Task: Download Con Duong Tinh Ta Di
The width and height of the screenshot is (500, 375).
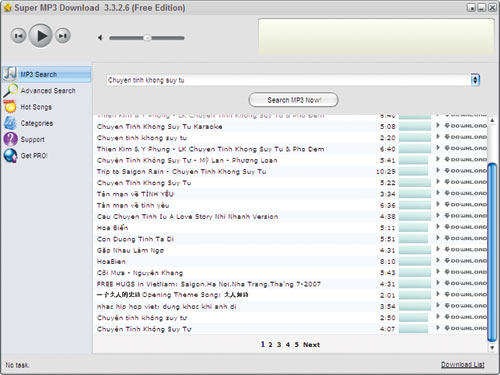Action: (466, 238)
